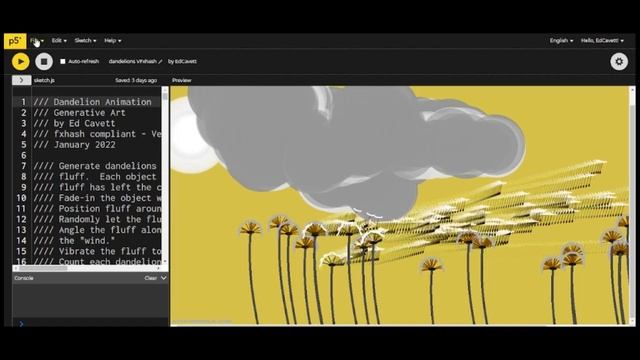Stop the sketch with the stop button

tap(44, 62)
